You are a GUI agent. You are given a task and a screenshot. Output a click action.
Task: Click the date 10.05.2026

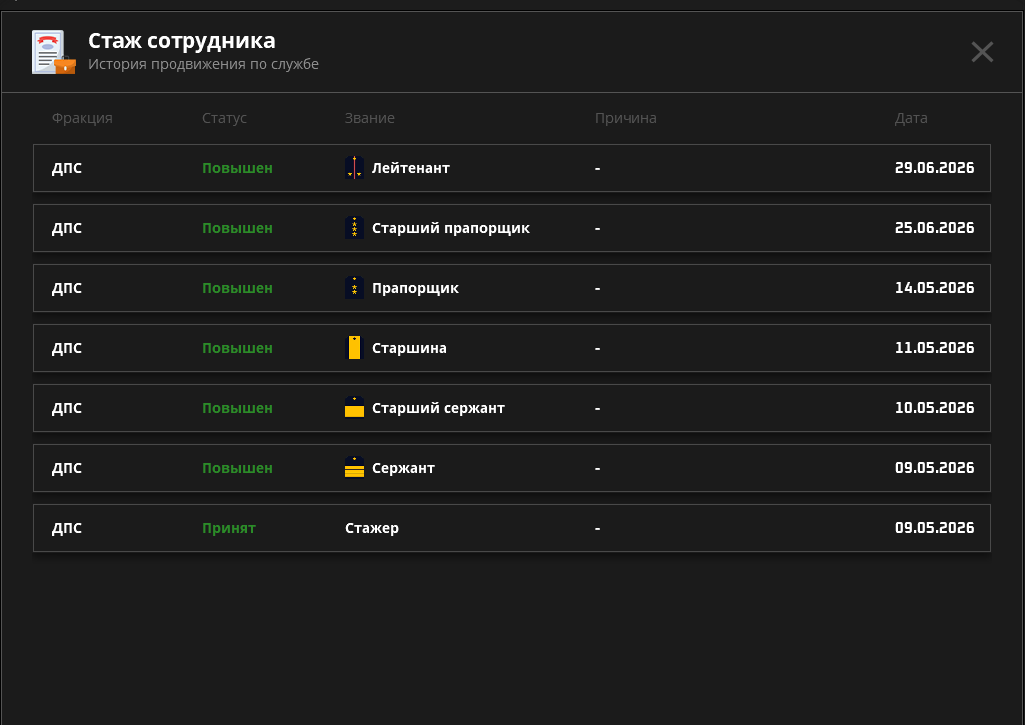click(x=934, y=408)
